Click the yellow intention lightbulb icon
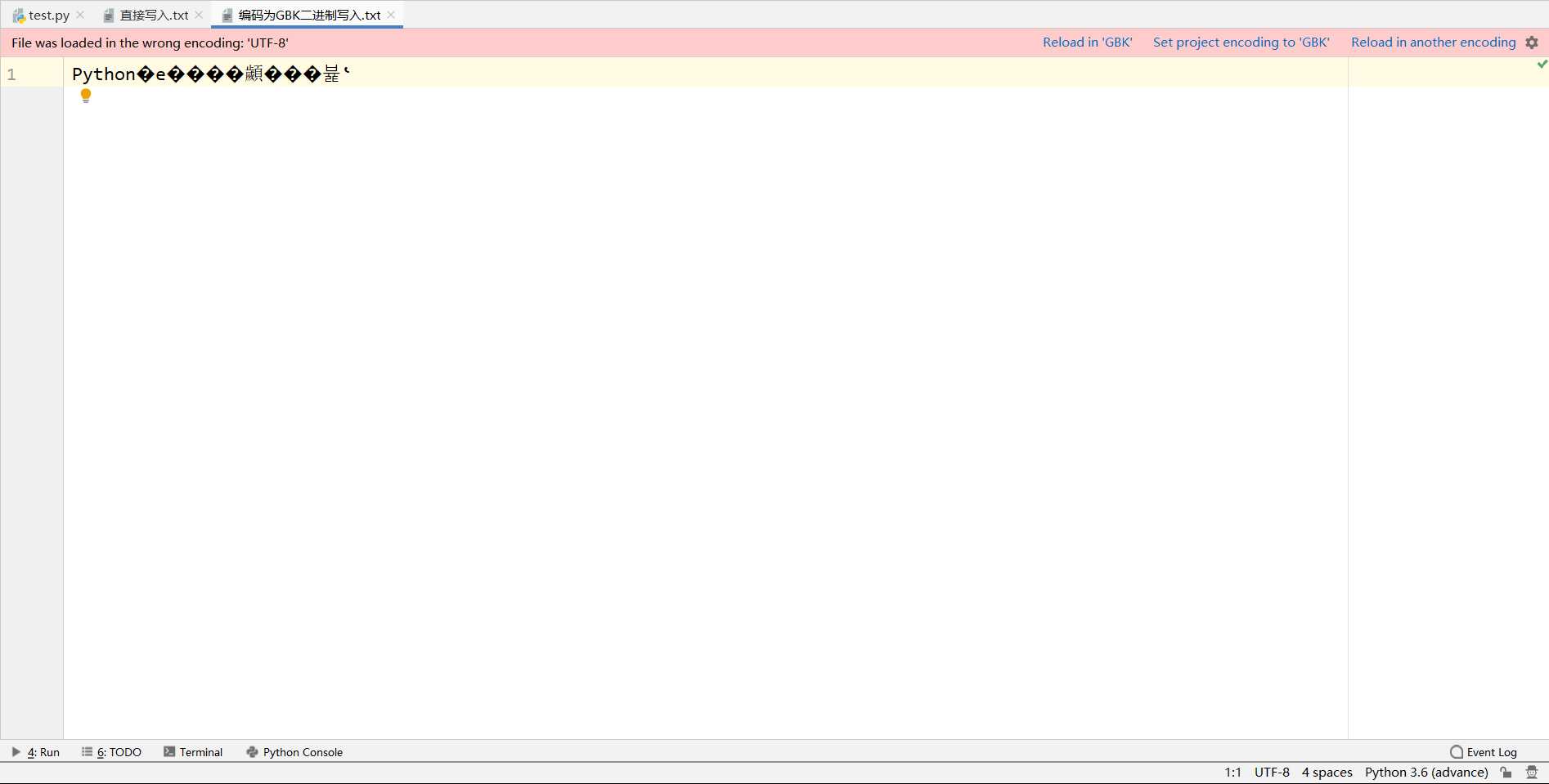 [x=86, y=96]
